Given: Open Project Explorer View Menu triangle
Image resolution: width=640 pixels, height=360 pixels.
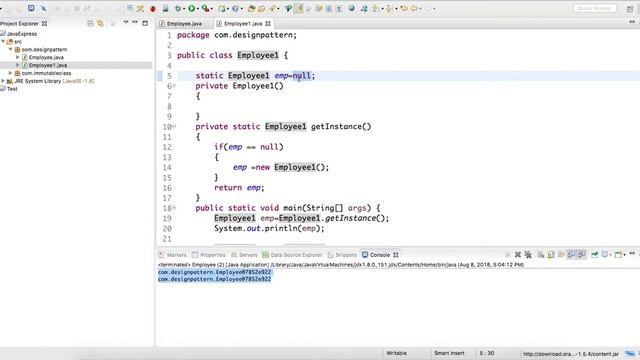Looking at the screenshot, I should tap(126, 22).
